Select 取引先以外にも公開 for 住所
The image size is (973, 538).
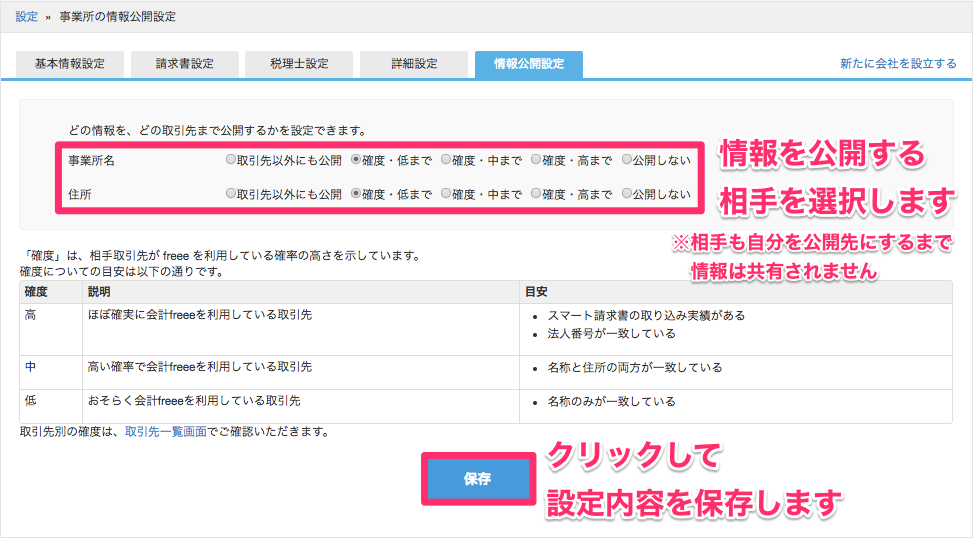click(x=231, y=194)
